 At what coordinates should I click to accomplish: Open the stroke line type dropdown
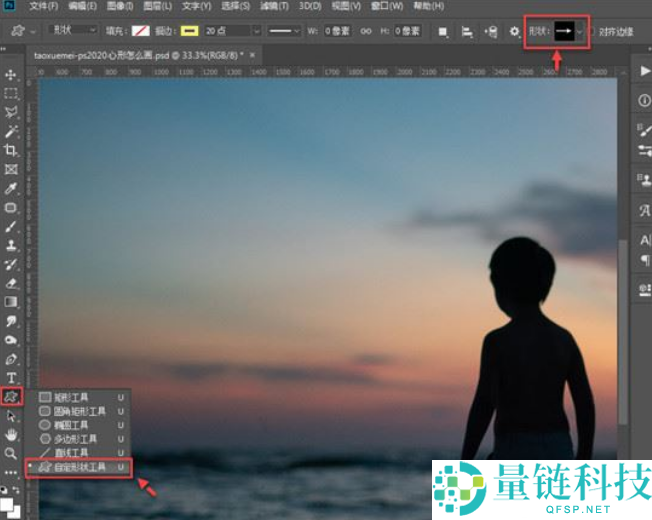coord(284,31)
